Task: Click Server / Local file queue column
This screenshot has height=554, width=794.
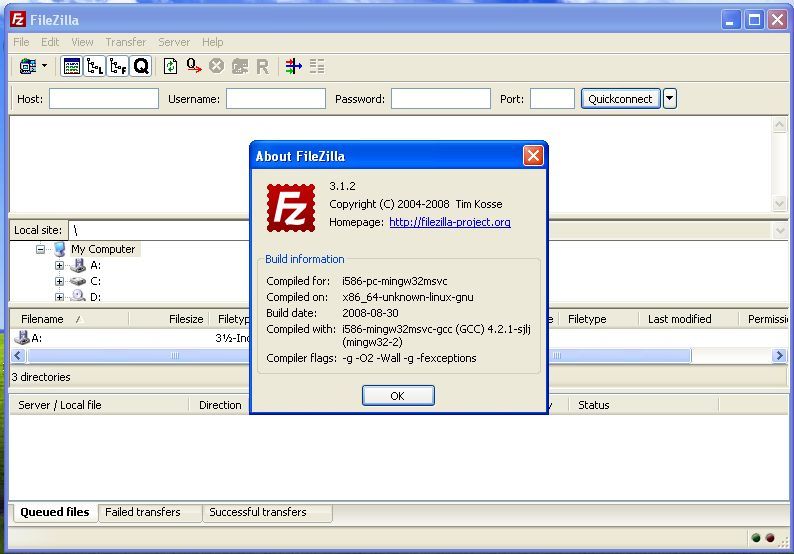Action: pos(99,405)
